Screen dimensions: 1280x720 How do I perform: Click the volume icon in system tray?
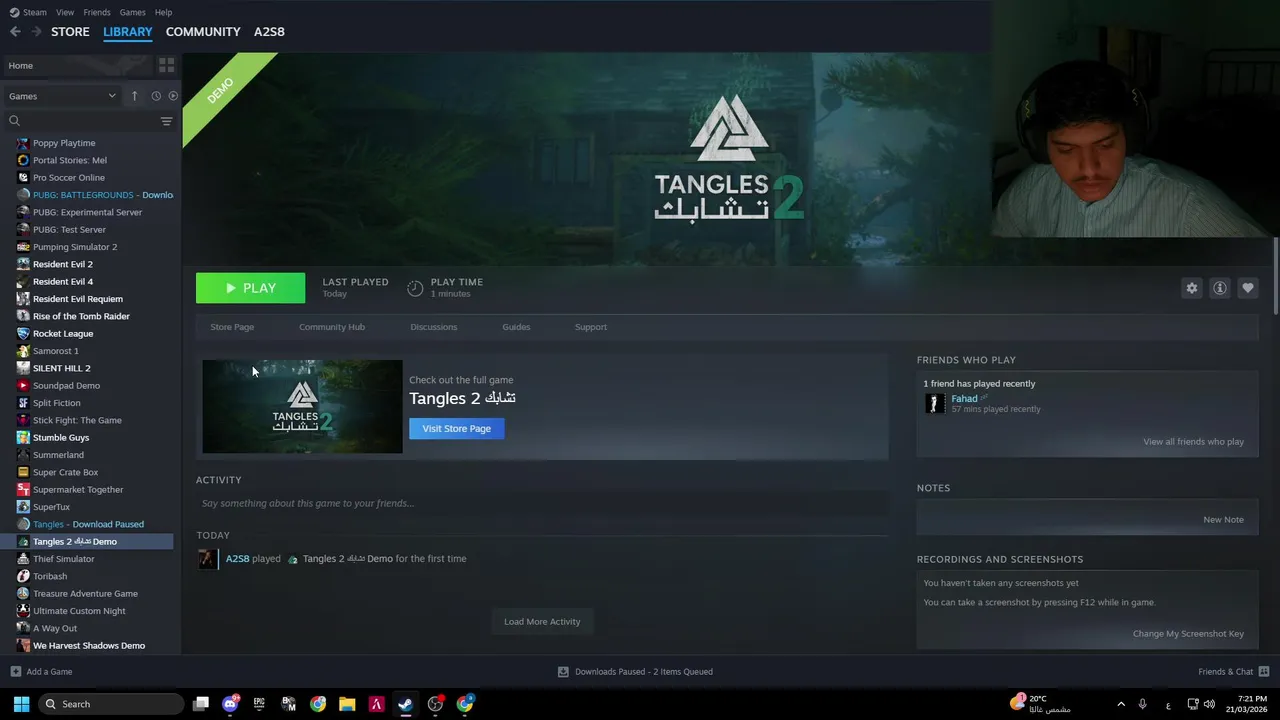click(1211, 704)
